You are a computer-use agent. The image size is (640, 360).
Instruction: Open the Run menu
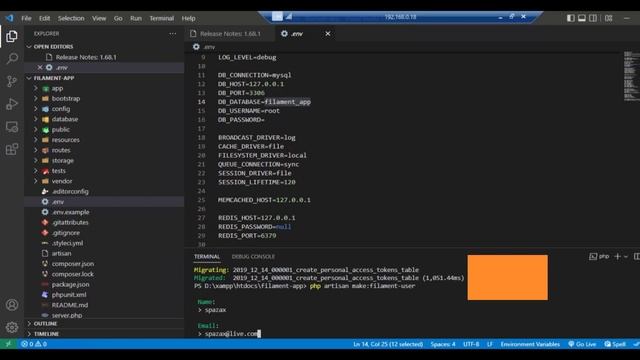[136, 18]
